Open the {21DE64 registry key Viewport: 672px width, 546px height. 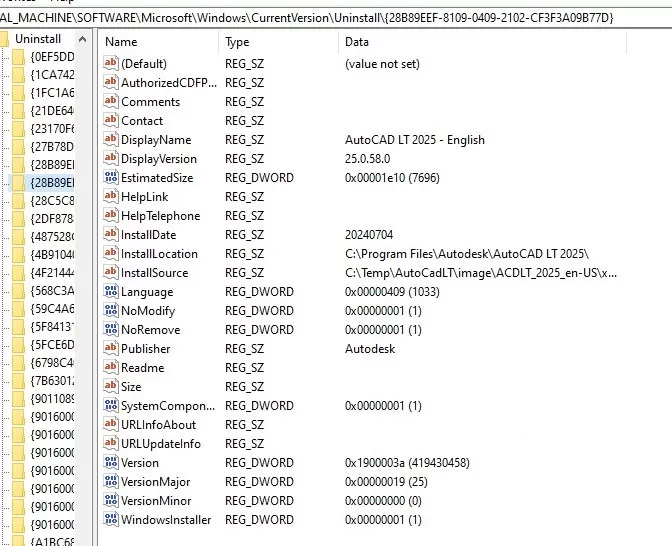click(x=52, y=111)
